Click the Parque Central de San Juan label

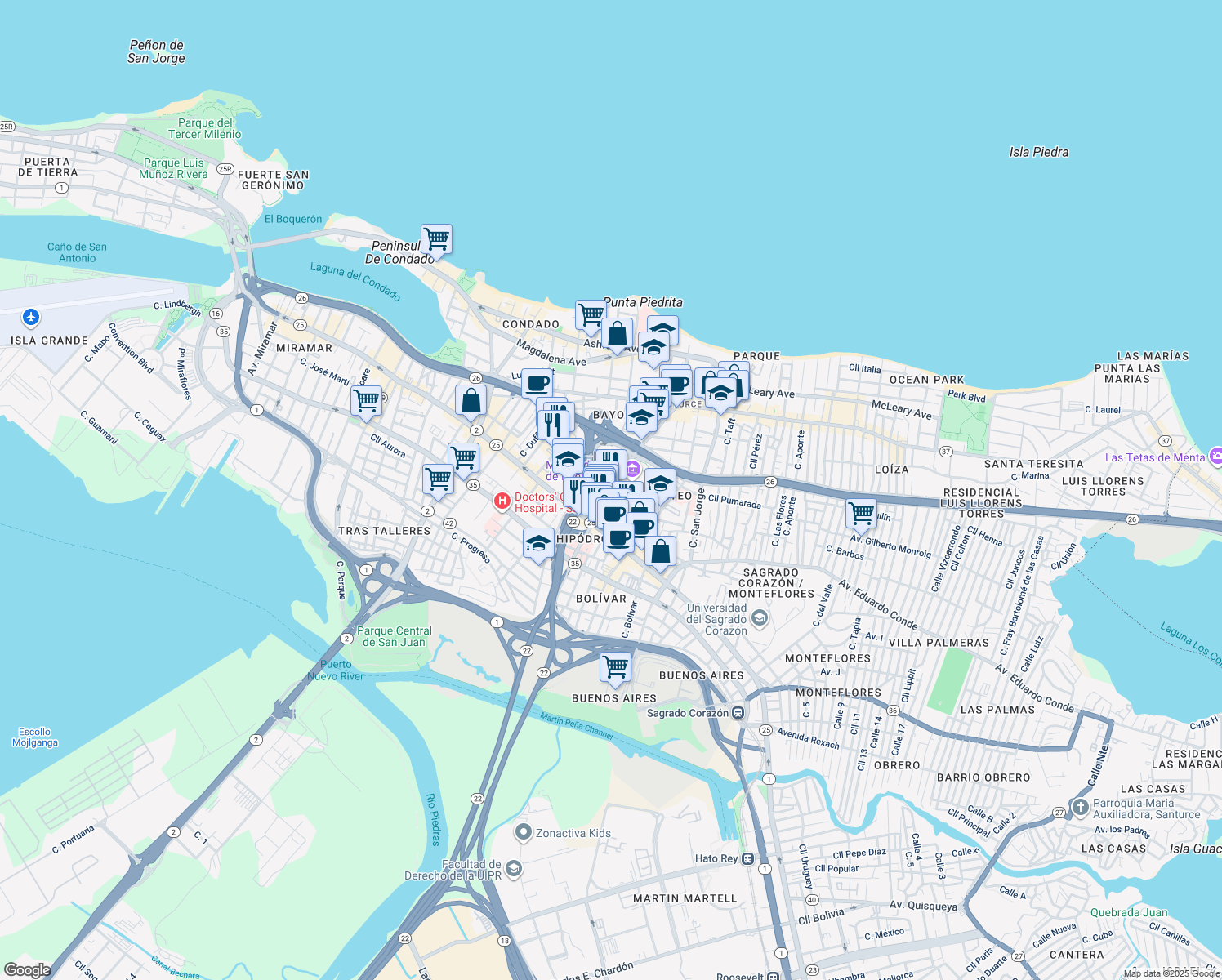coord(395,636)
